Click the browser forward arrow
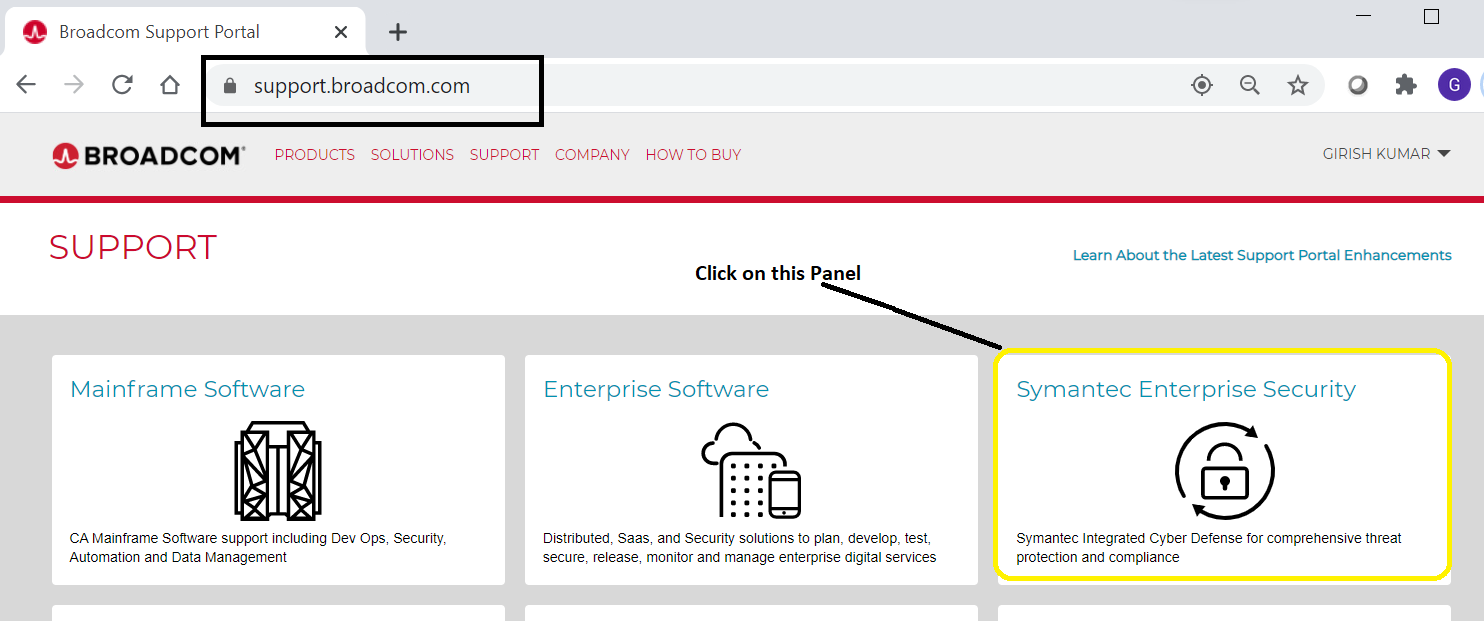The width and height of the screenshot is (1484, 621). (x=74, y=85)
